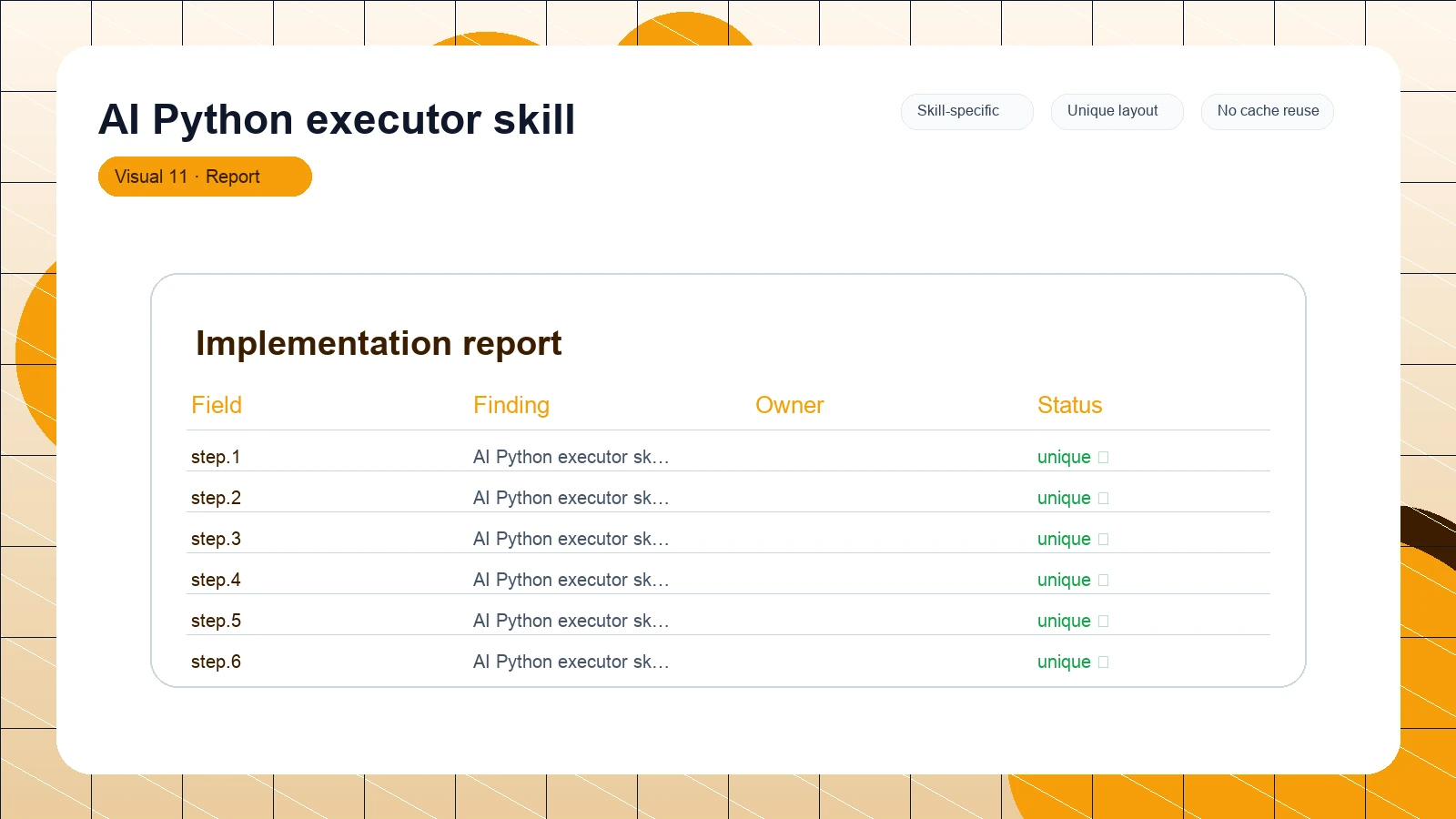Click the Status column header

click(1070, 405)
